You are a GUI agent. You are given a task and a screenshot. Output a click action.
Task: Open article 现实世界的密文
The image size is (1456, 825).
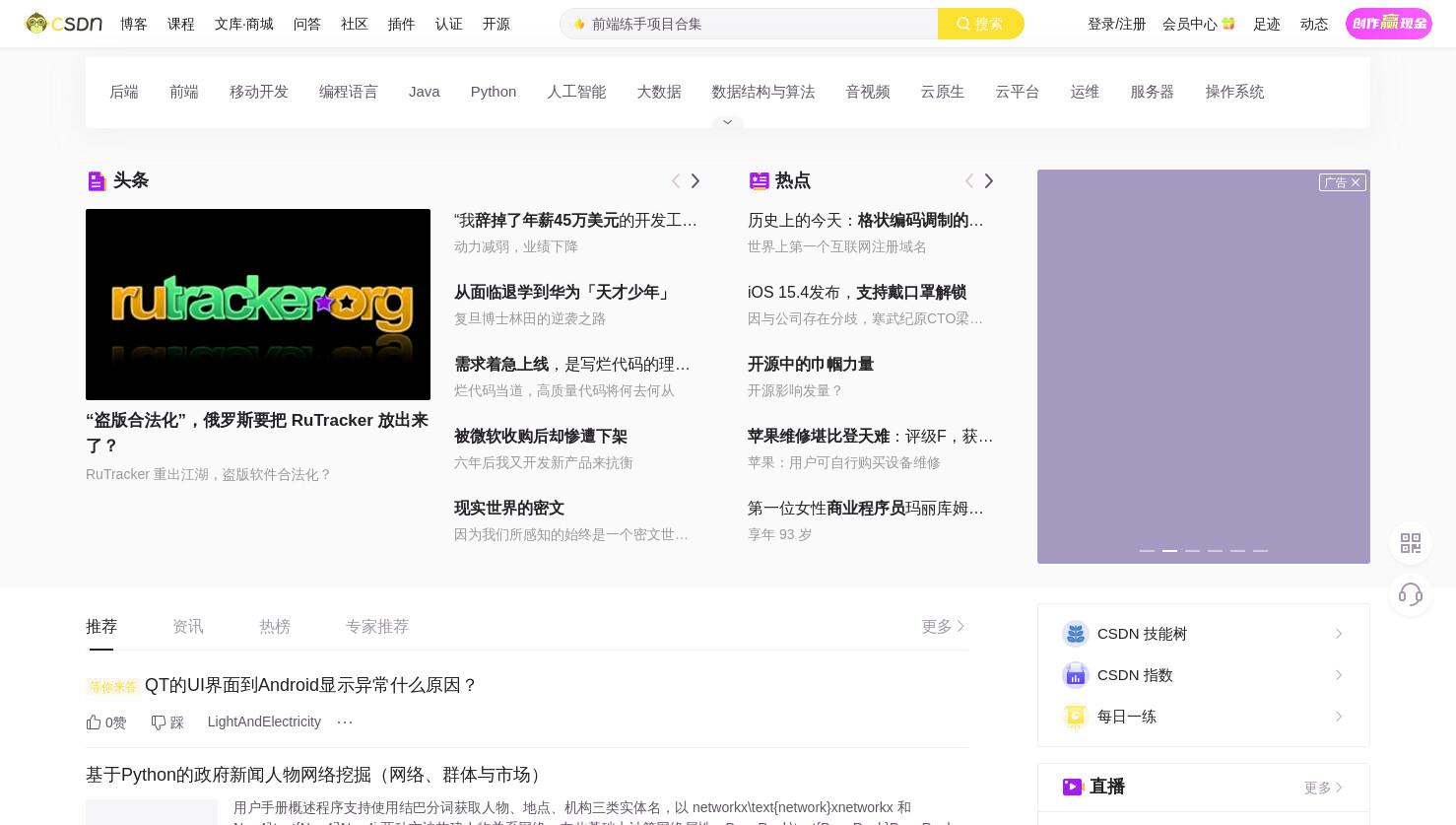pos(509,509)
